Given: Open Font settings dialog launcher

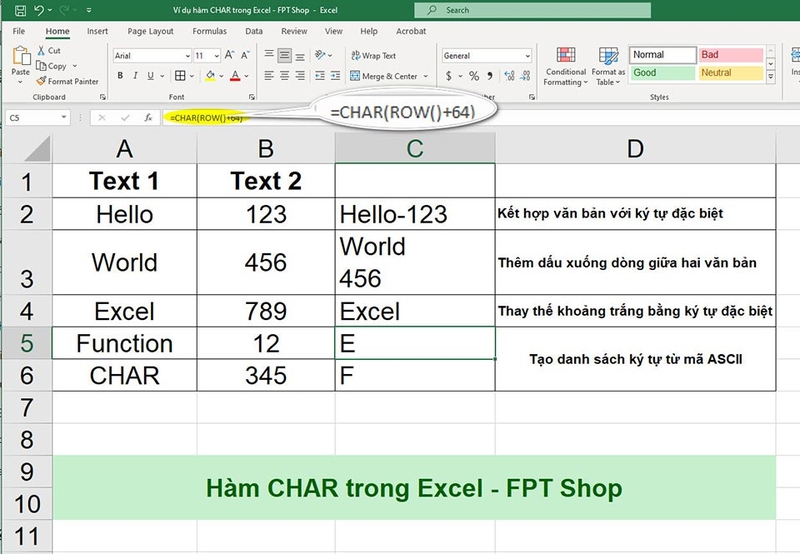Looking at the screenshot, I should pyautogui.click(x=252, y=96).
